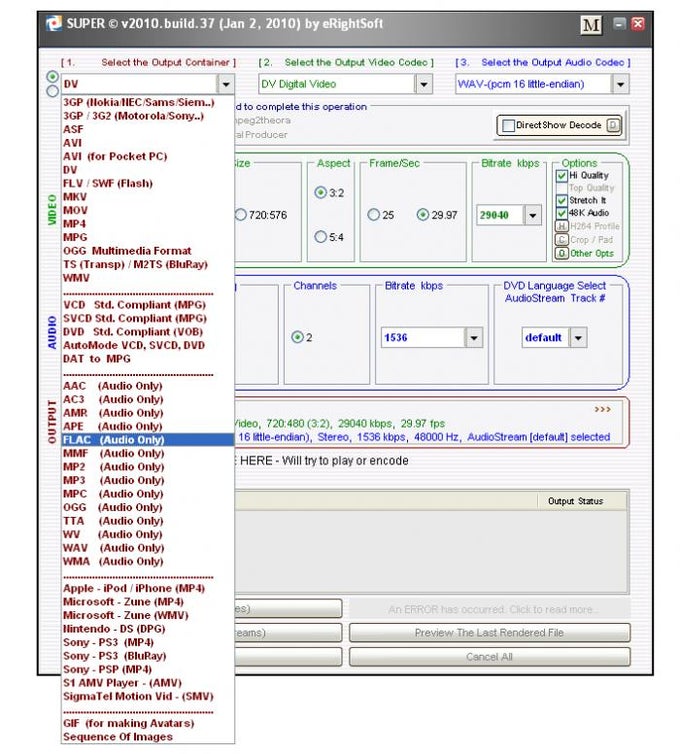The width and height of the screenshot is (680, 754).
Task: Choose GIF (for making Avatars)
Action: click(x=148, y=723)
